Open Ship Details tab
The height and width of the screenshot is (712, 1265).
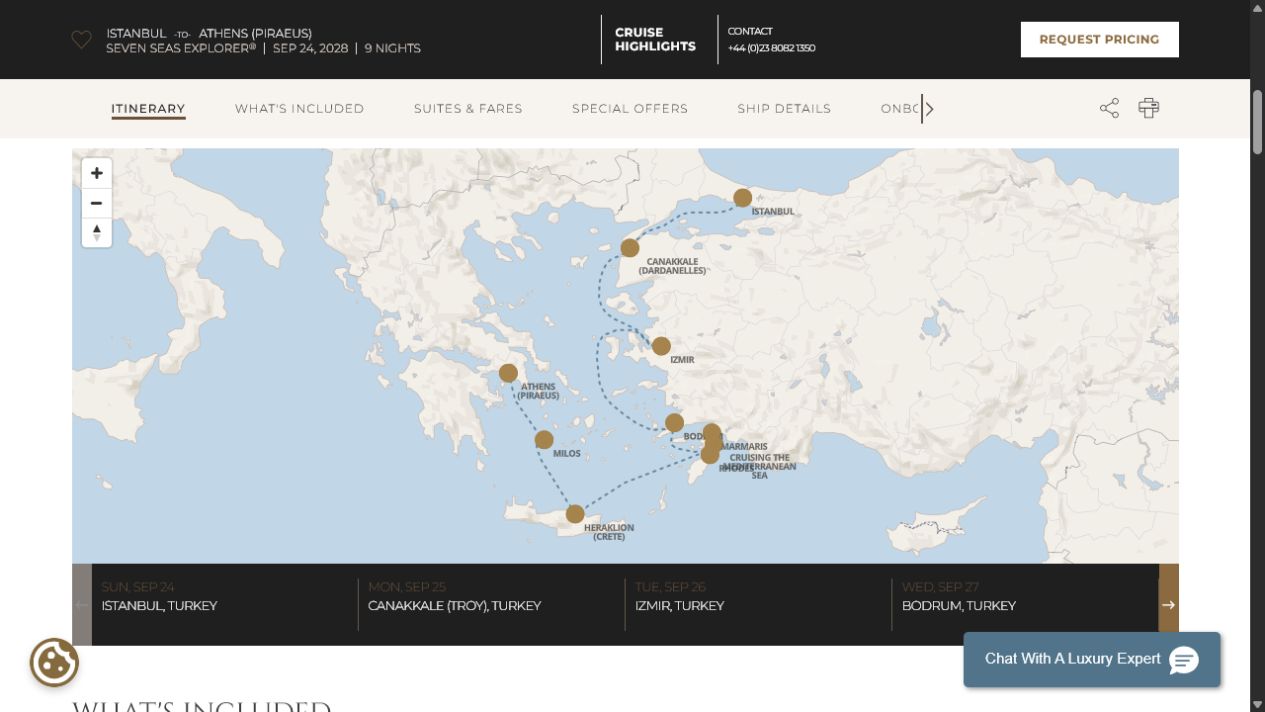[x=784, y=109]
